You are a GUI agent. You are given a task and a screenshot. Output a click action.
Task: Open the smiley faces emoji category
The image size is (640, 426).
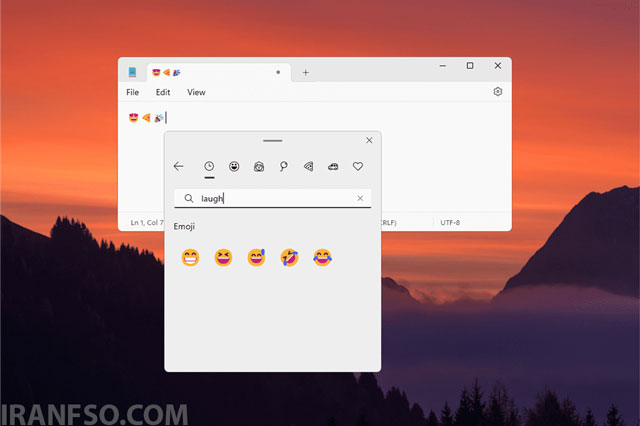pos(234,166)
